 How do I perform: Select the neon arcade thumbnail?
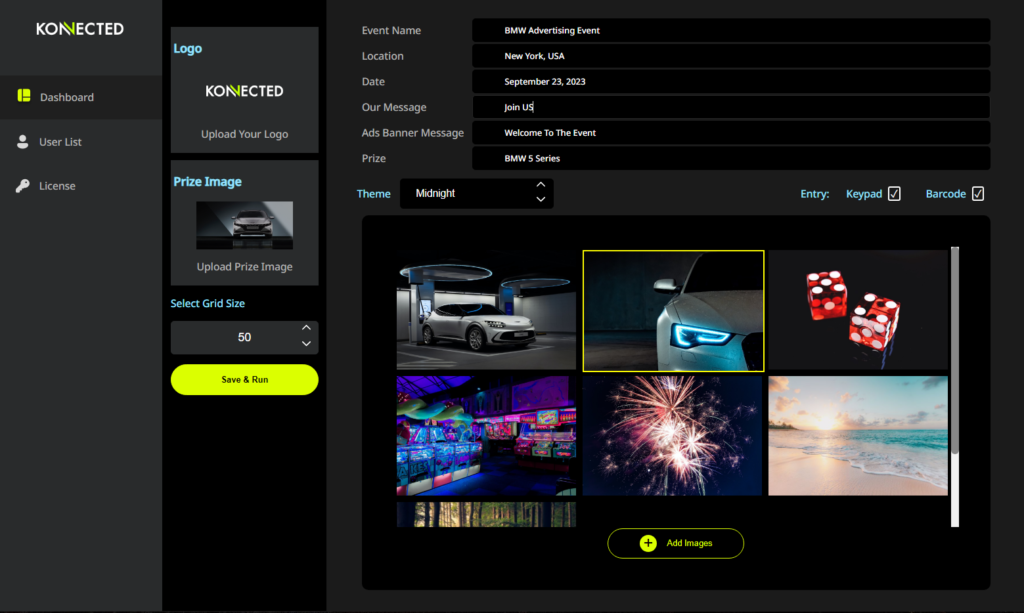pyautogui.click(x=486, y=435)
